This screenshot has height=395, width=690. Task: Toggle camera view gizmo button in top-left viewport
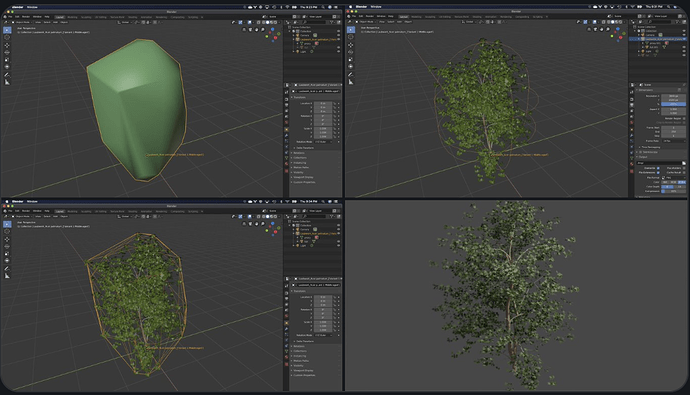250,29
